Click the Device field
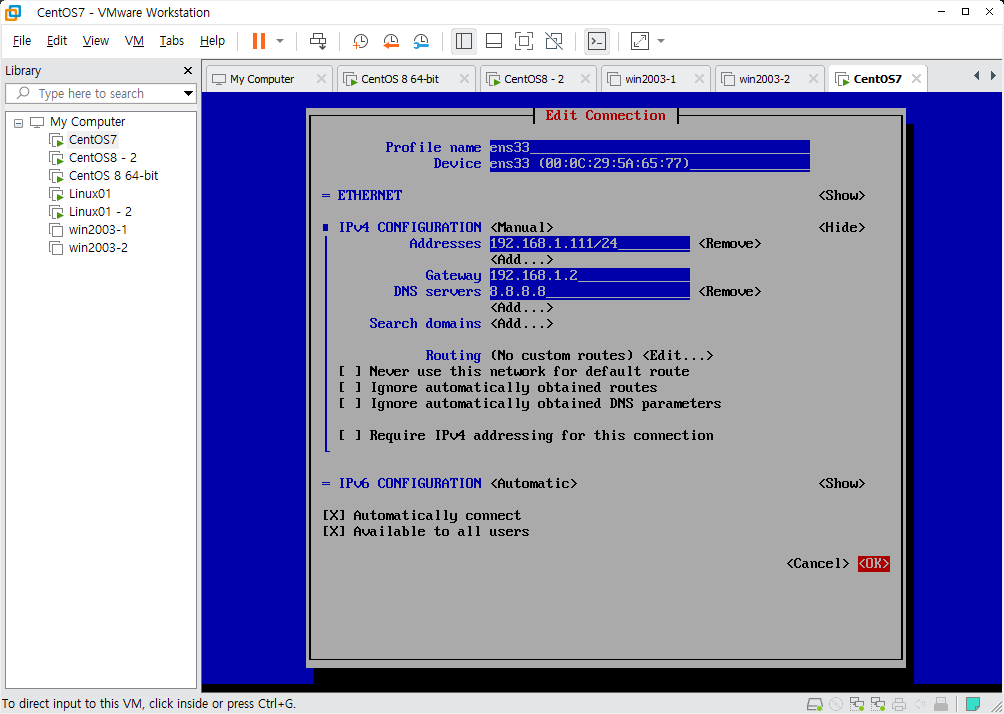The height and width of the screenshot is (714, 1004). (x=650, y=163)
